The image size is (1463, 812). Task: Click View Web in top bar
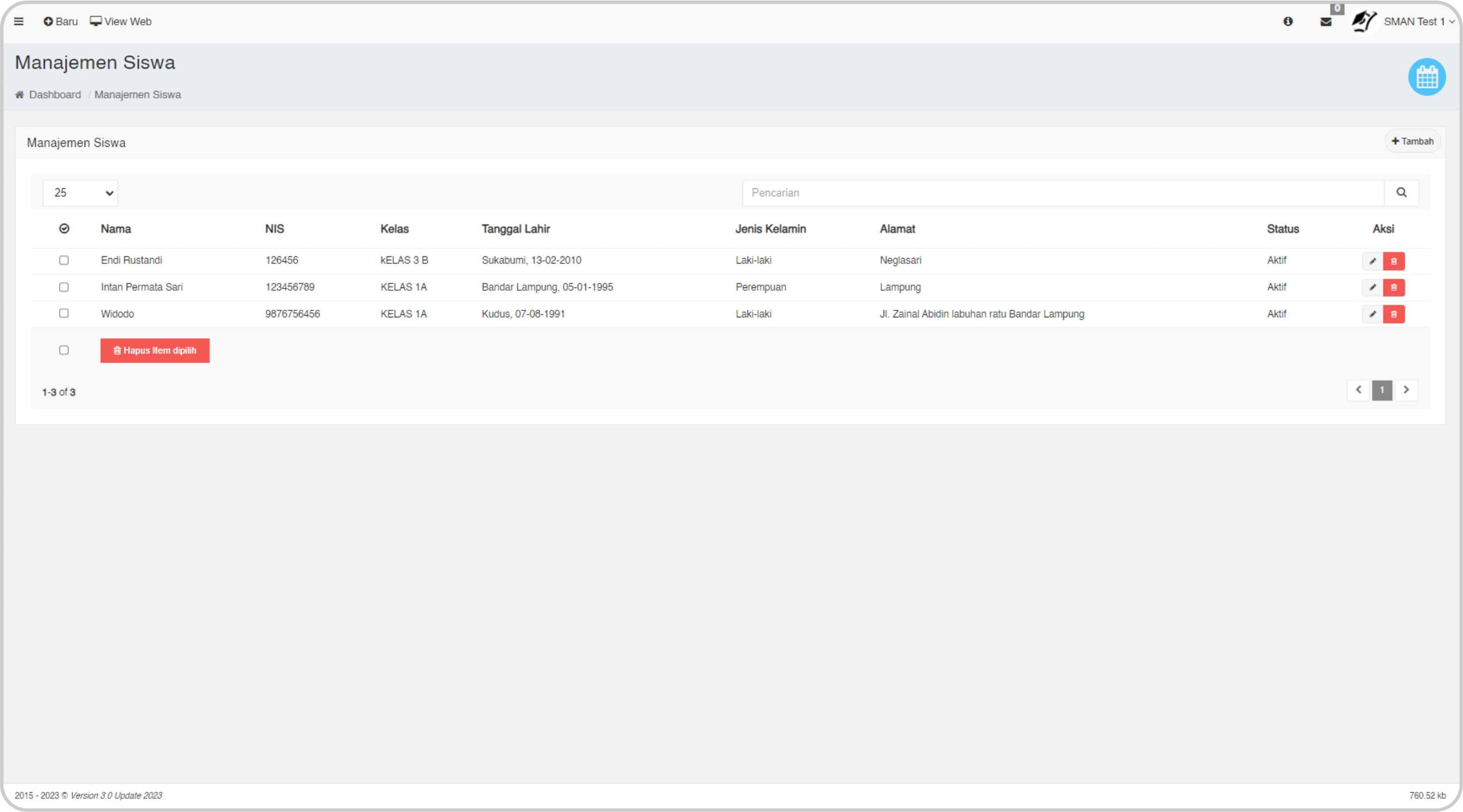pos(121,22)
